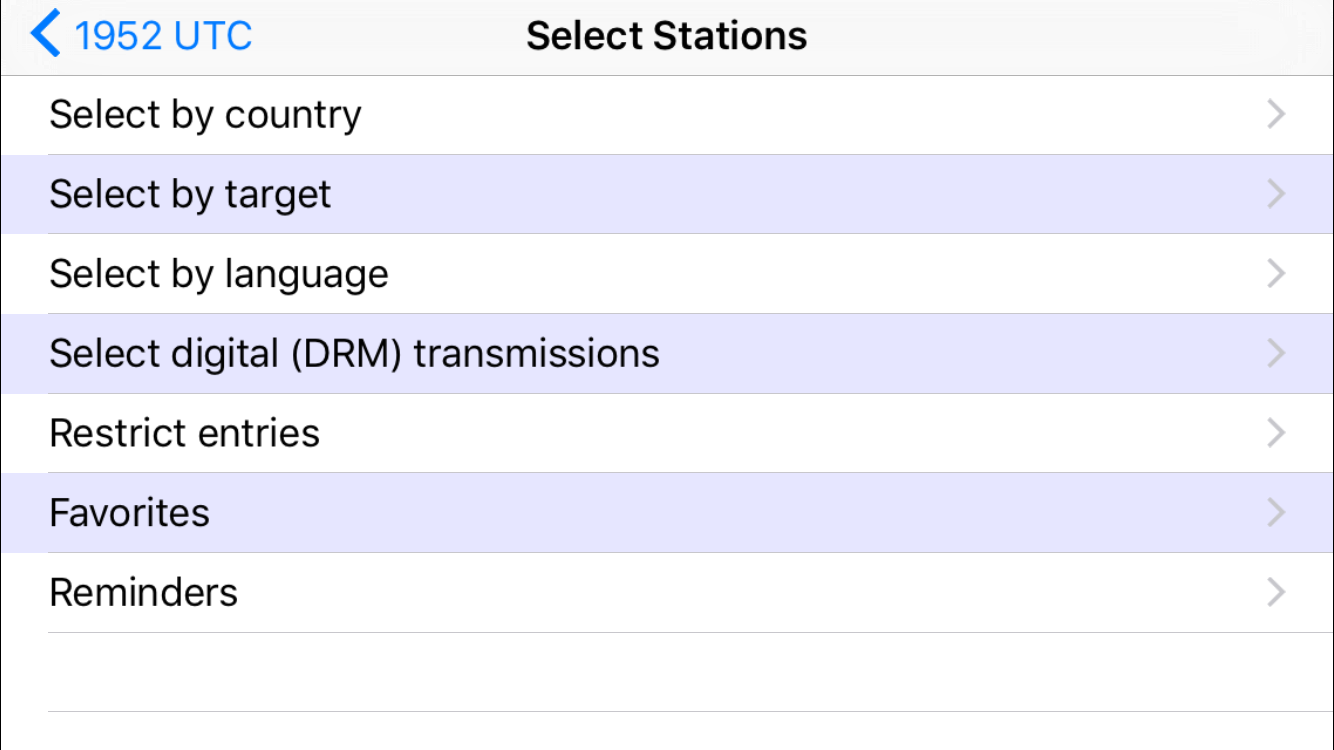The height and width of the screenshot is (750, 1334).
Task: Return to the 1952 UTC screen
Action: click(x=140, y=35)
